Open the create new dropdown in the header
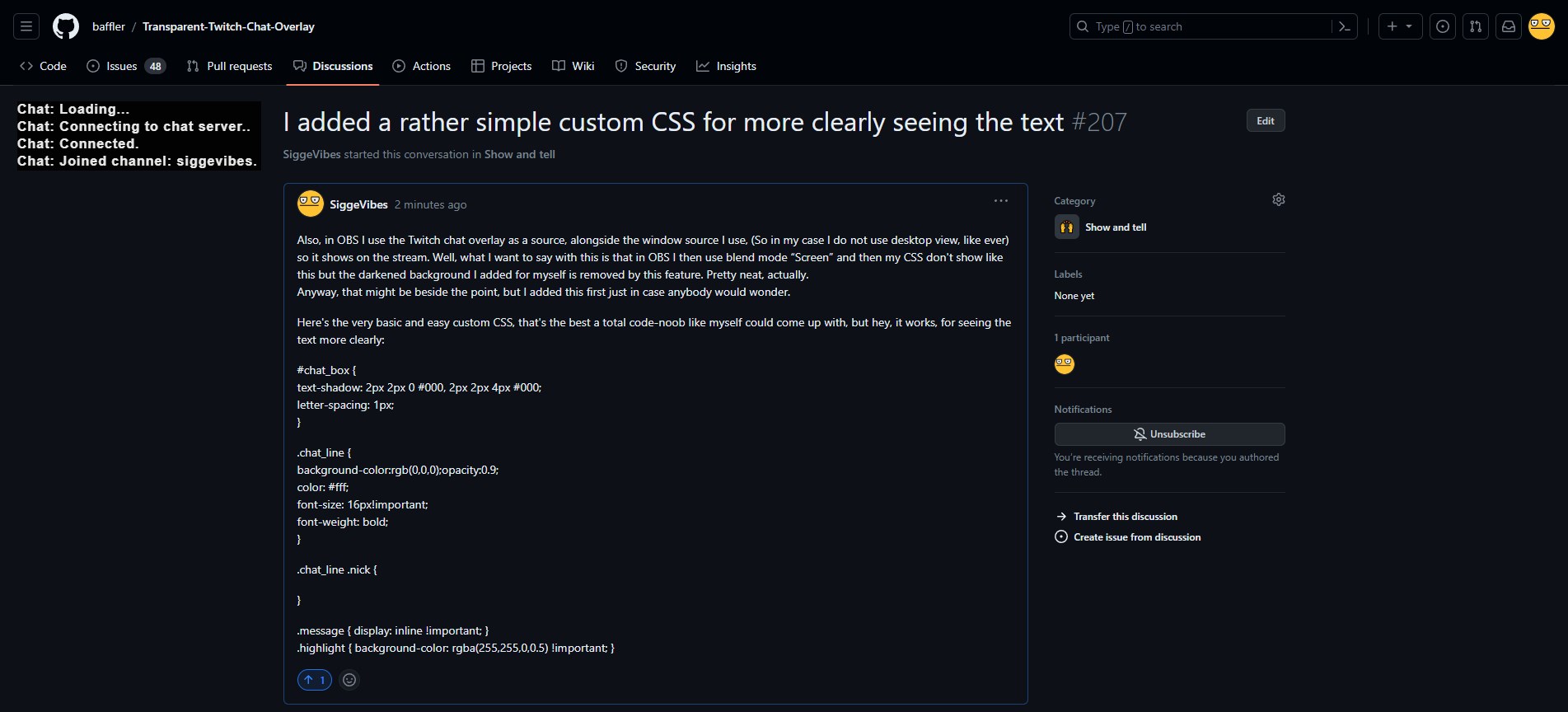The image size is (1568, 712). click(x=1399, y=26)
